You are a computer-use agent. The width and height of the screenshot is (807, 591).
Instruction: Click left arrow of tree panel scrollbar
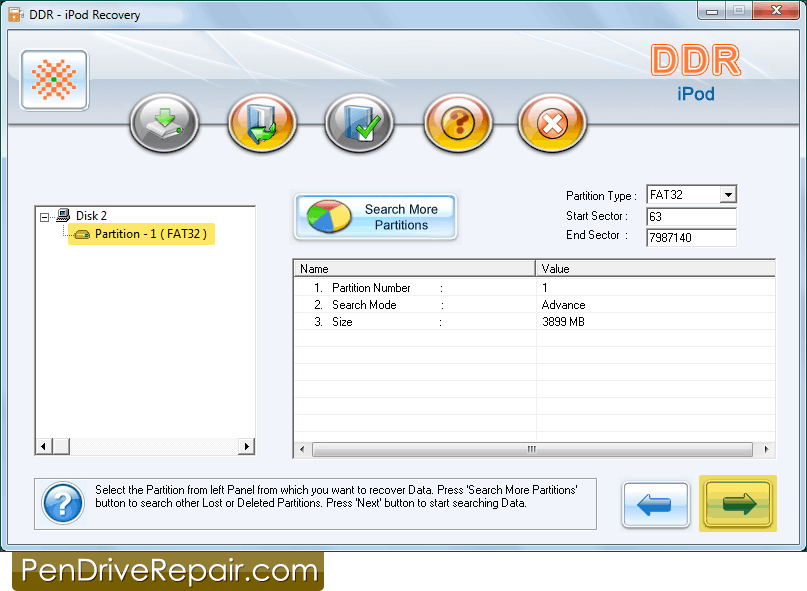point(44,446)
